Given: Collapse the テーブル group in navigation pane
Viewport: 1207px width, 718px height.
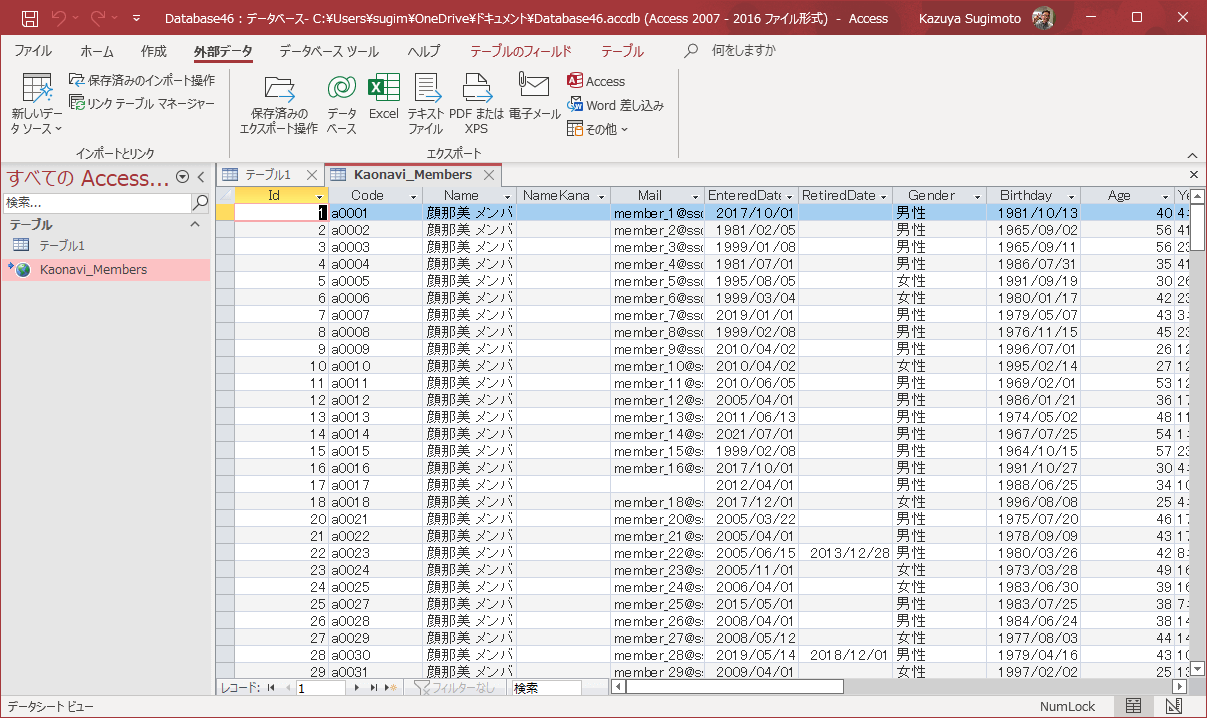Looking at the screenshot, I should [195, 225].
